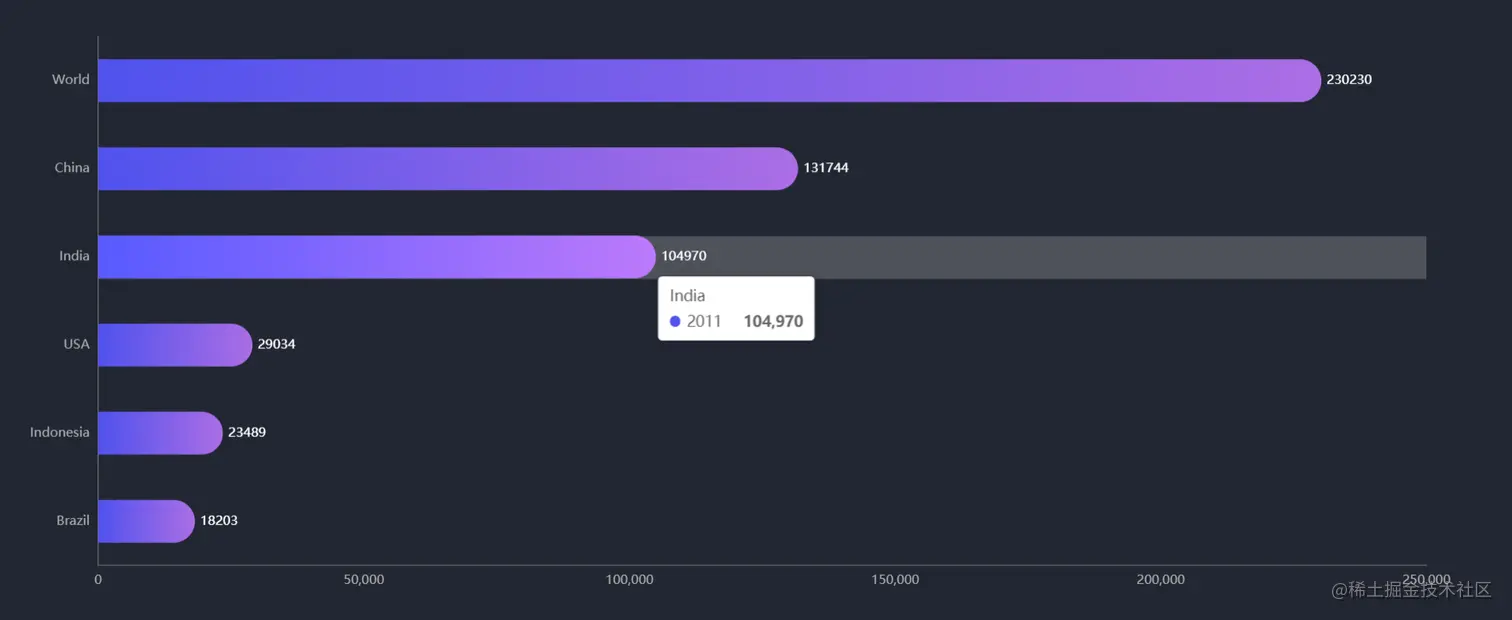Click the 104970 label beside India bar

pyautogui.click(x=684, y=256)
